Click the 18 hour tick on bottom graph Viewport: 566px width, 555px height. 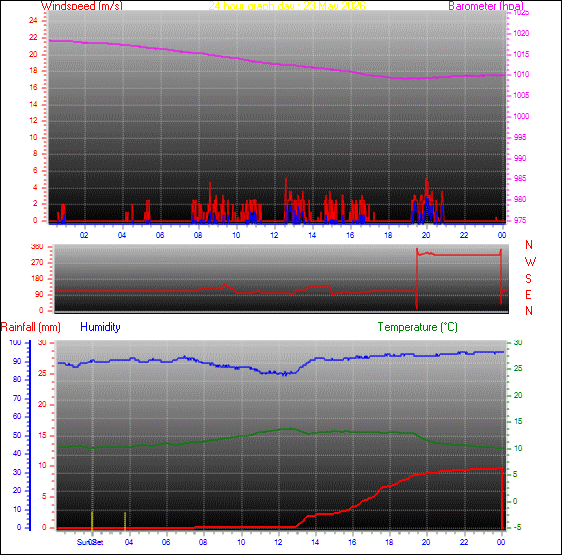point(389,542)
